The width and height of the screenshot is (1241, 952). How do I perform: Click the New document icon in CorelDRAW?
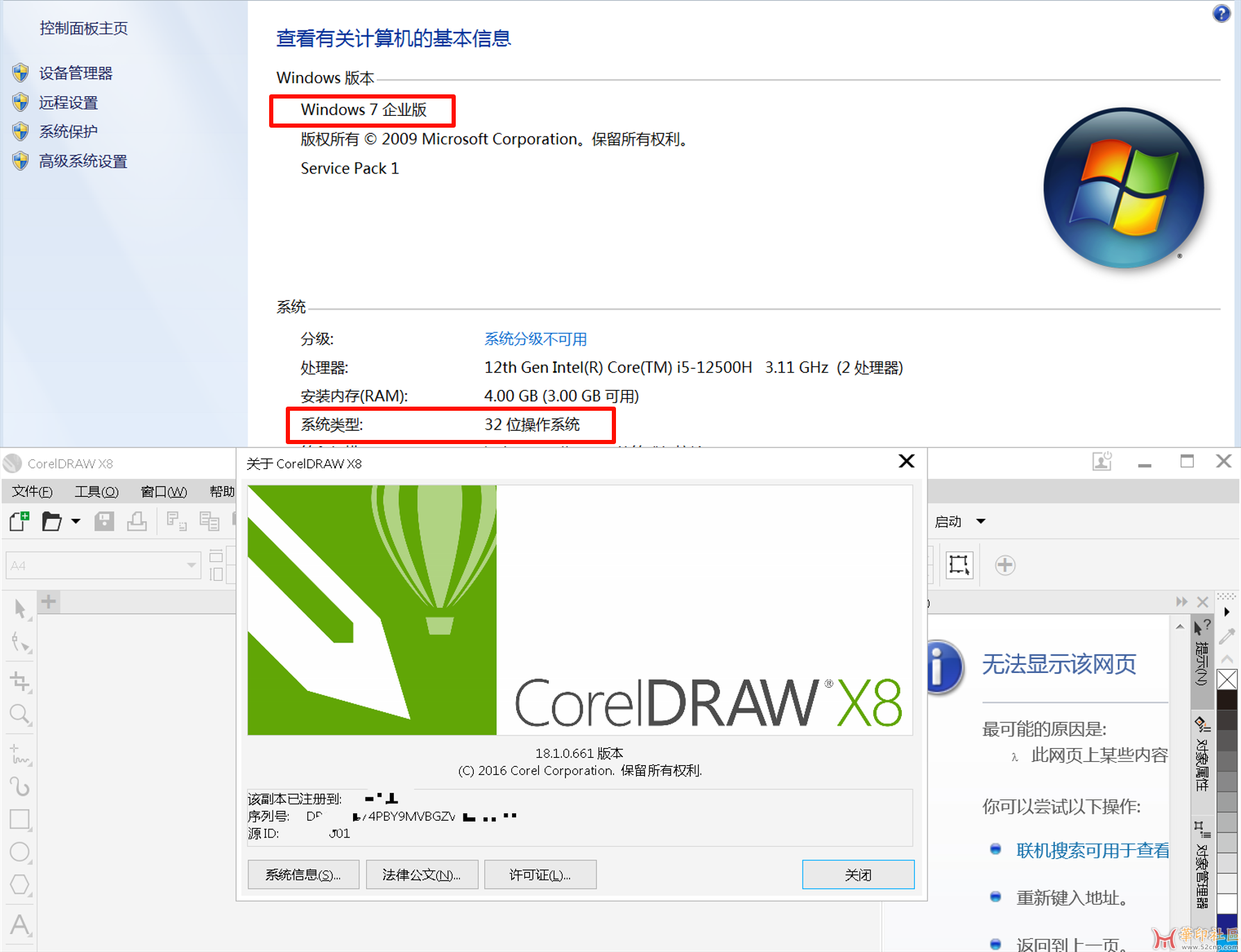[x=19, y=520]
